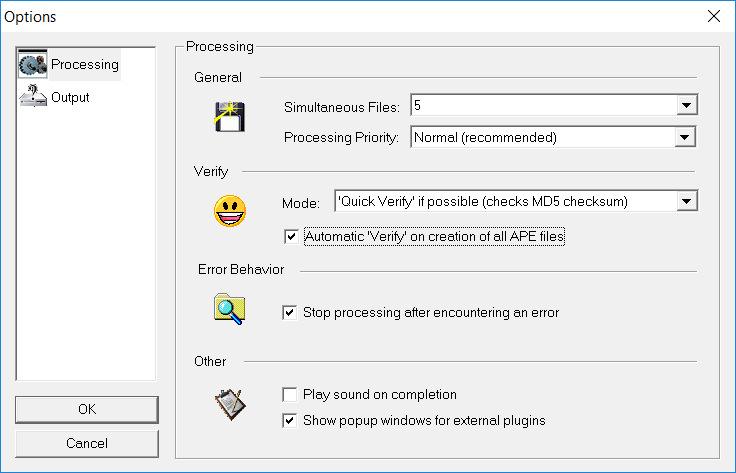Image resolution: width=736 pixels, height=473 pixels.
Task: Switch to the Output options page
Action: click(70, 97)
